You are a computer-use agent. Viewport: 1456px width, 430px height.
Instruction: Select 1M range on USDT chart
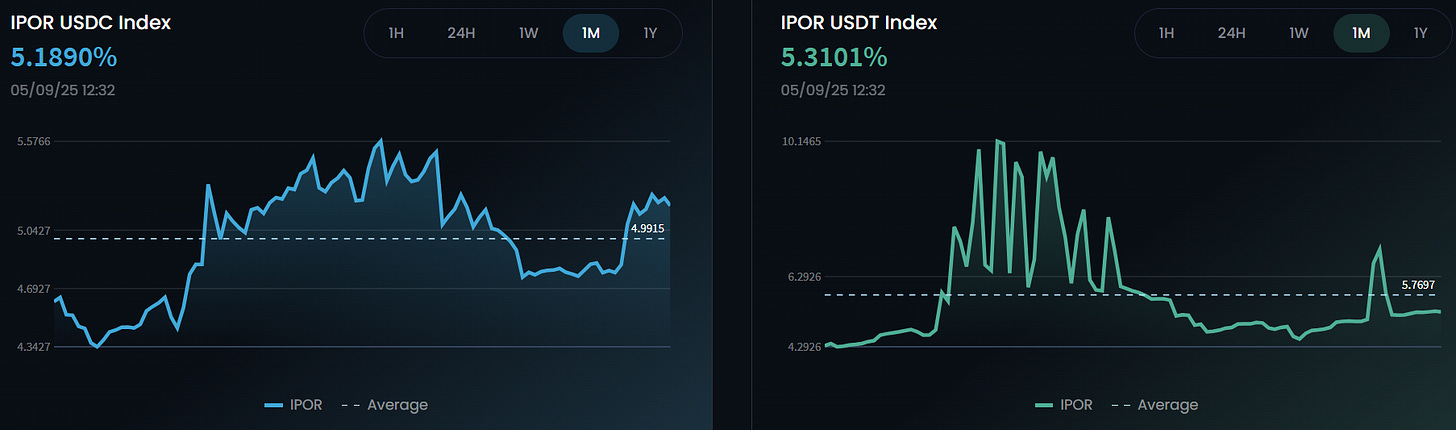pyautogui.click(x=1361, y=33)
